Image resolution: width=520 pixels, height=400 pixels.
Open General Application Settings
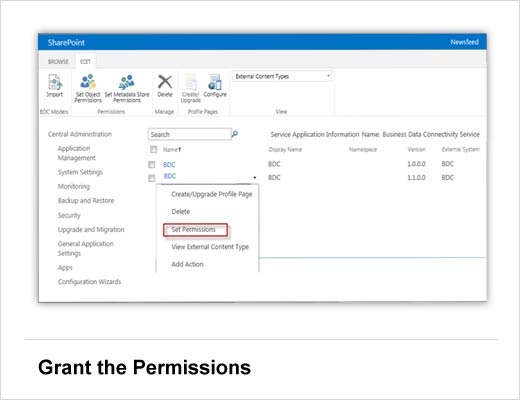(86, 248)
